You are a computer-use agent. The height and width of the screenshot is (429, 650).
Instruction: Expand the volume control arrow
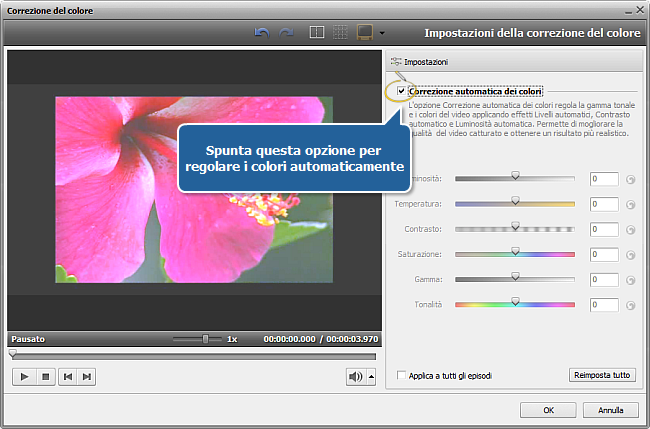click(x=372, y=377)
